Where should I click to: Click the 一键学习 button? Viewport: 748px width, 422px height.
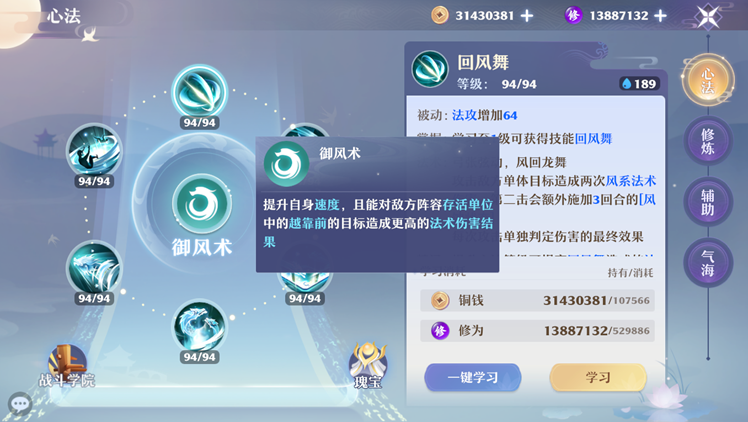point(472,377)
